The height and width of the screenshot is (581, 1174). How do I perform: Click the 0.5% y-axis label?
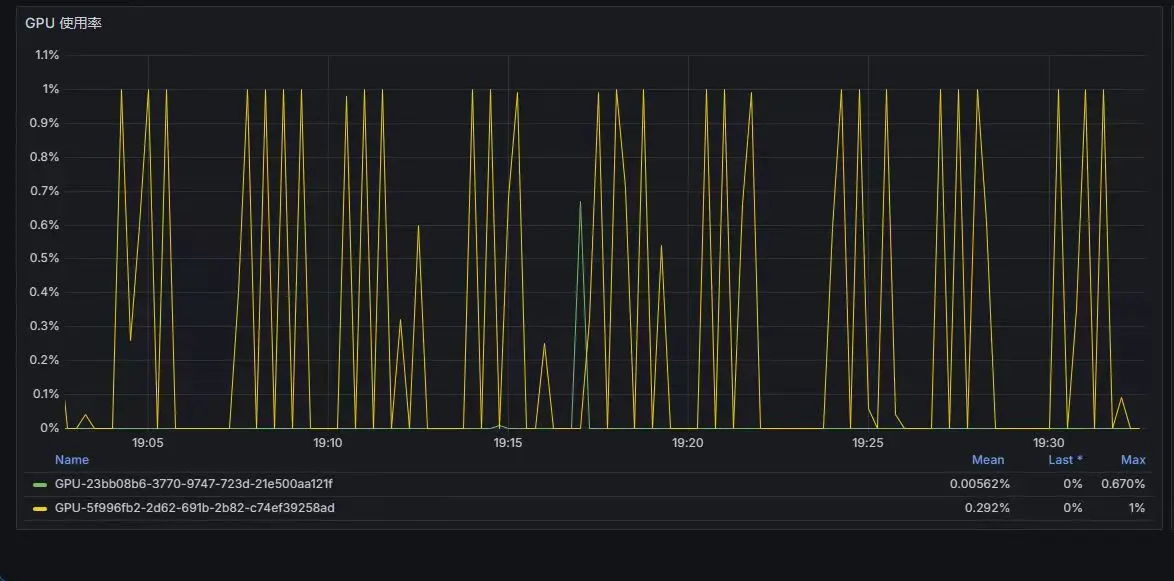47,258
